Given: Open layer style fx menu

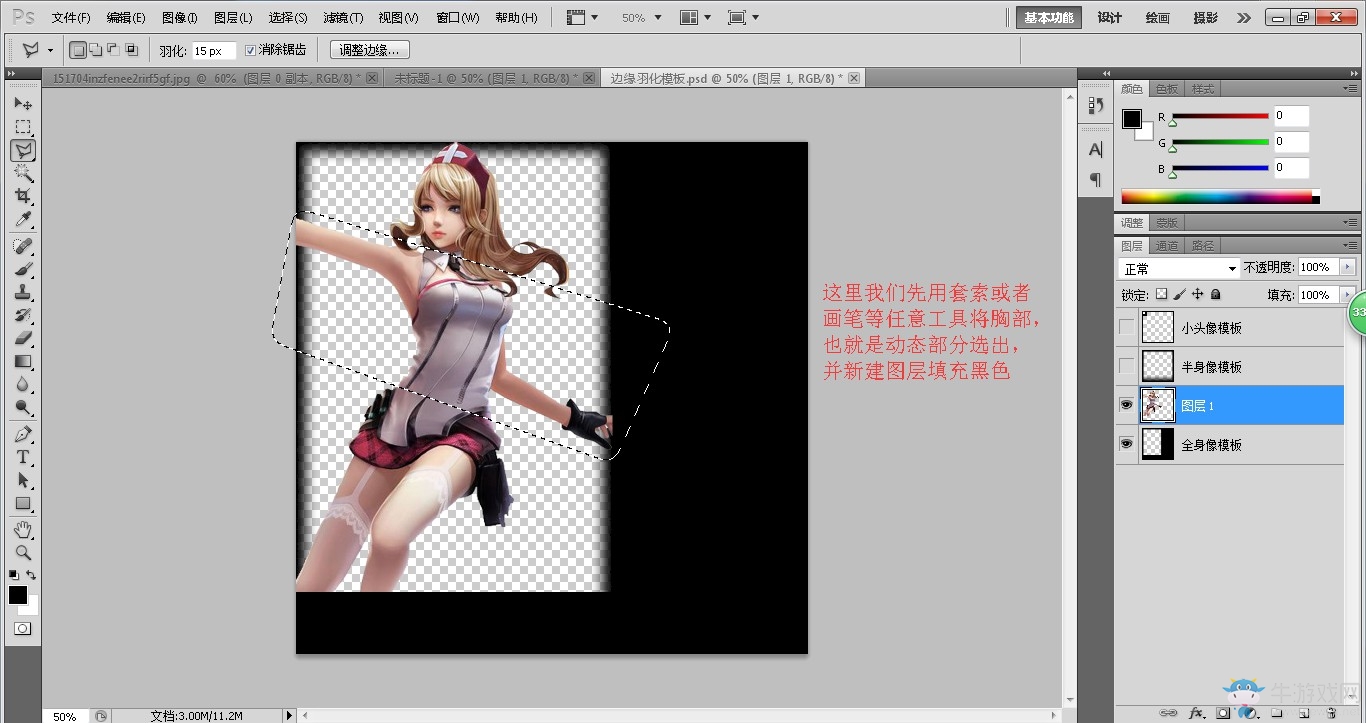Looking at the screenshot, I should click(1196, 713).
